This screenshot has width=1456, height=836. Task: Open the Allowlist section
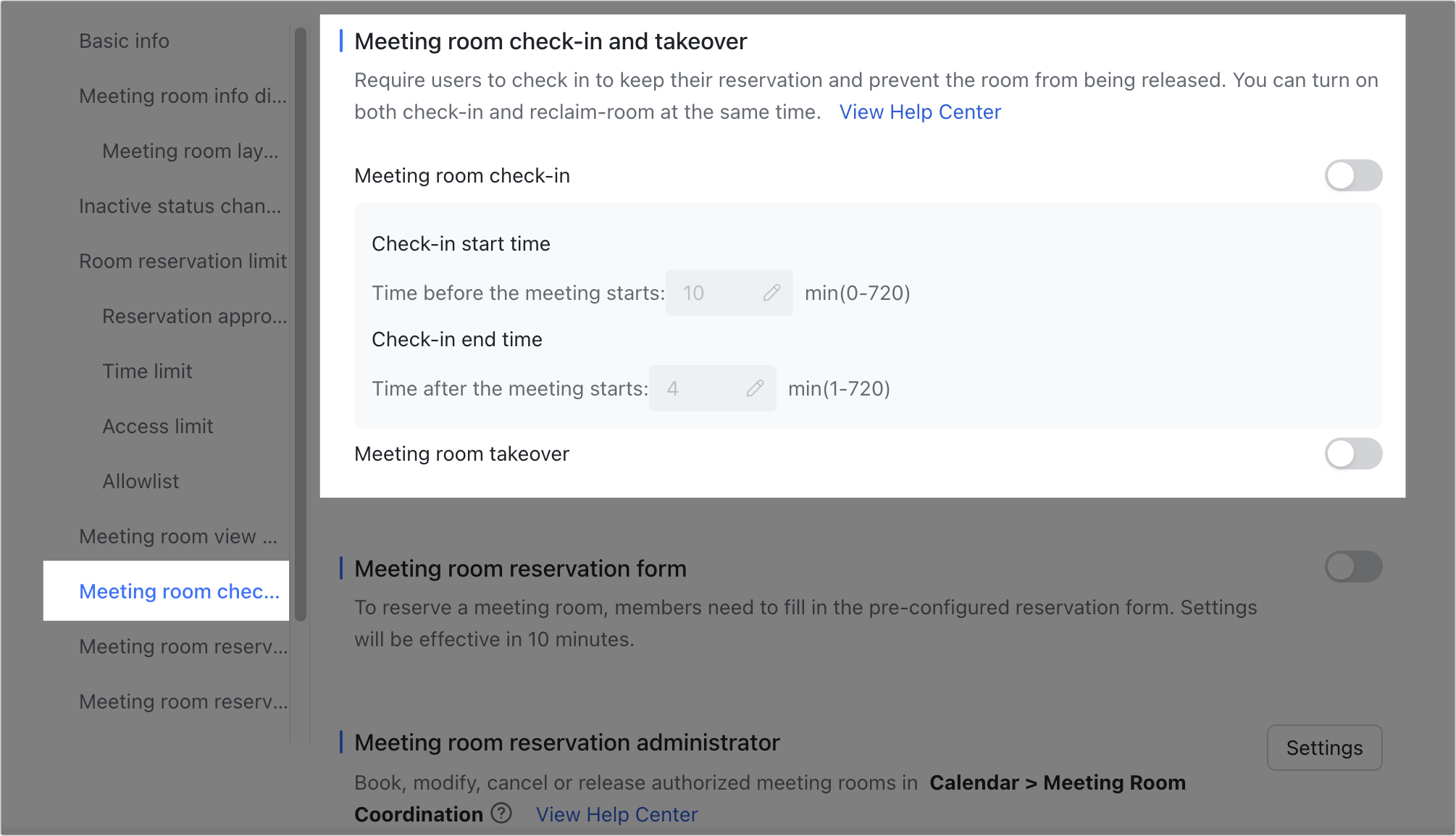[x=141, y=480]
